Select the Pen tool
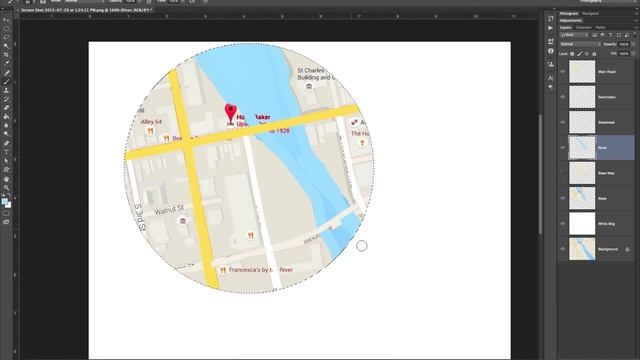 6,143
